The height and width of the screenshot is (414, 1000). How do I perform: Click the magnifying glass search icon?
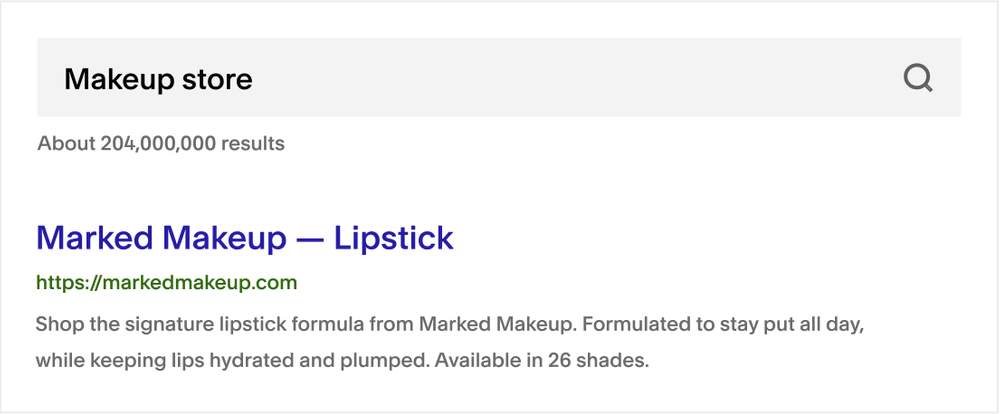coord(918,79)
